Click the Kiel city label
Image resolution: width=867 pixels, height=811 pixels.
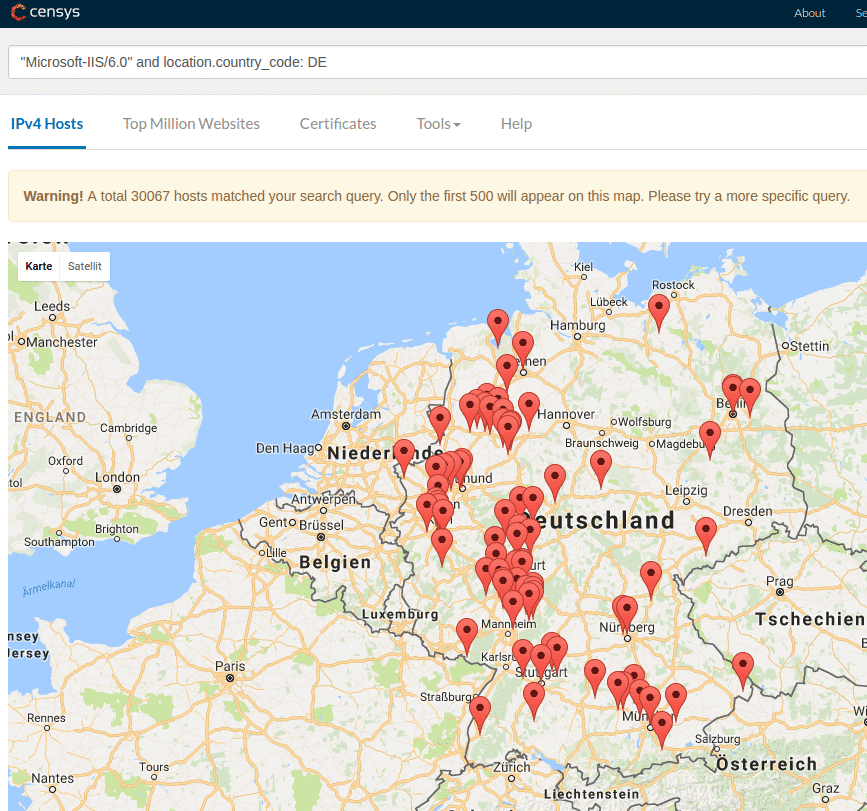pyautogui.click(x=583, y=266)
